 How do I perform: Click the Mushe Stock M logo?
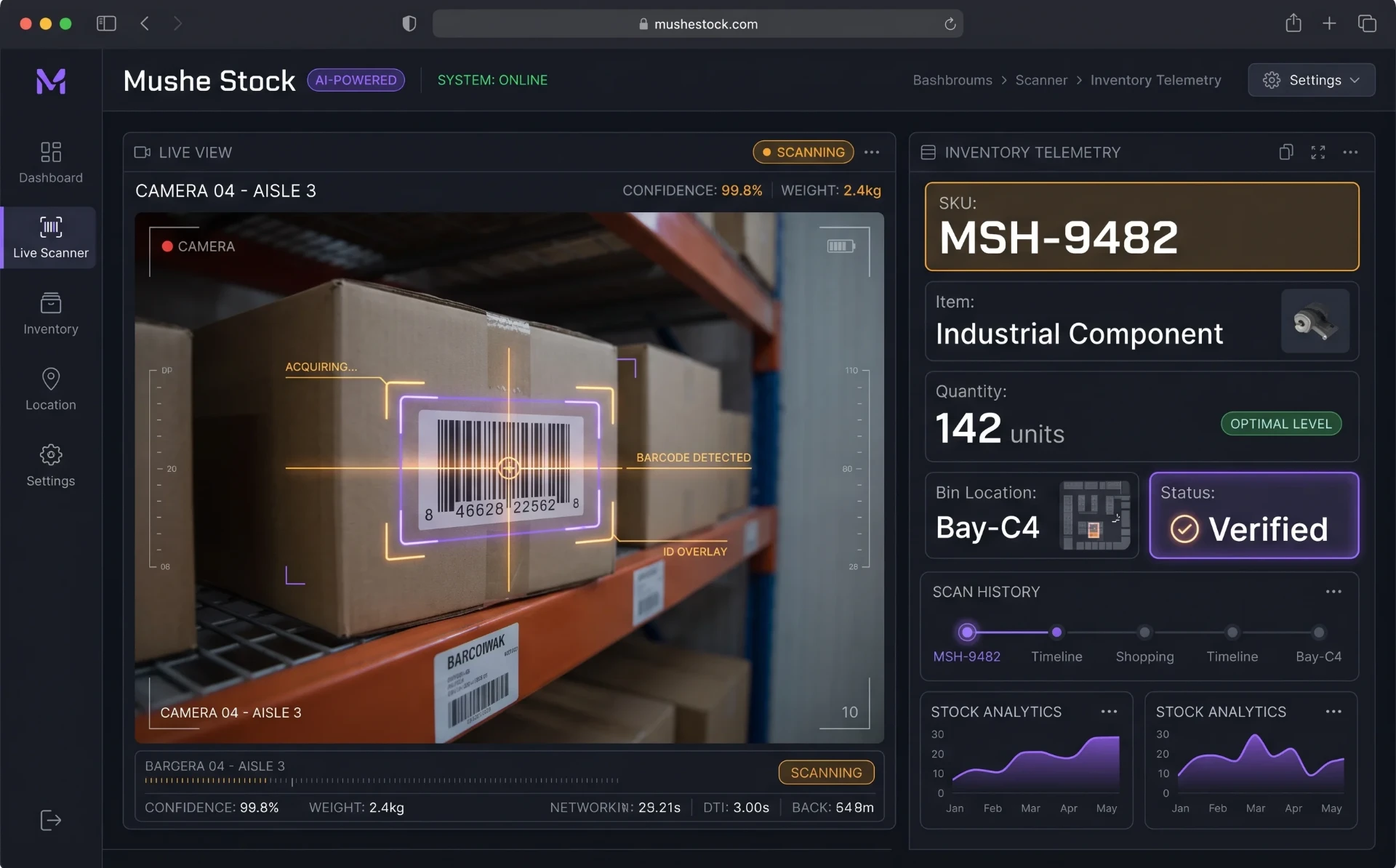[x=51, y=81]
